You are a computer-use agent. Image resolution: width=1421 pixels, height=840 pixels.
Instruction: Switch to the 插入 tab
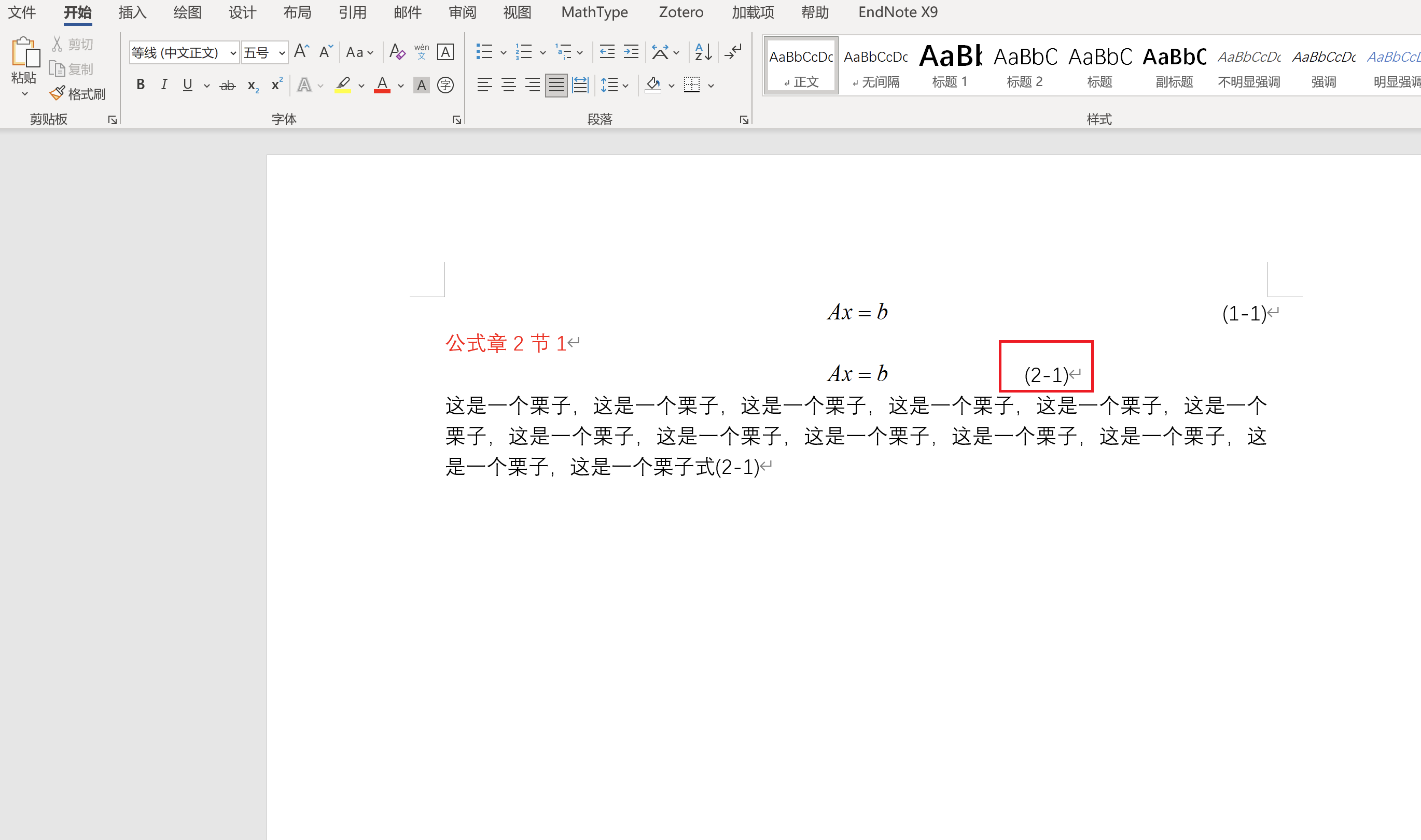tap(132, 12)
